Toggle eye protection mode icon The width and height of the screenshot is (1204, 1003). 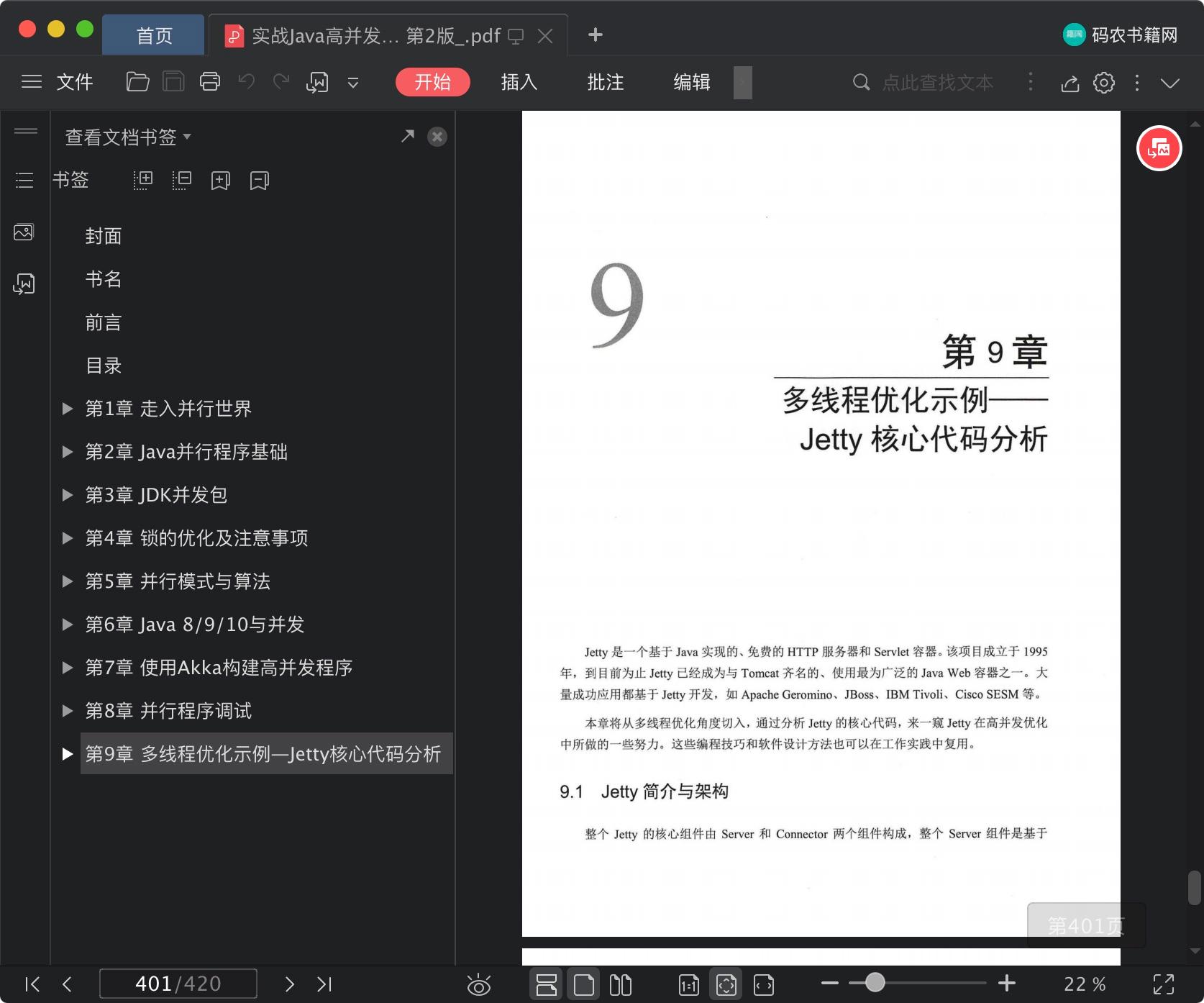(x=478, y=984)
